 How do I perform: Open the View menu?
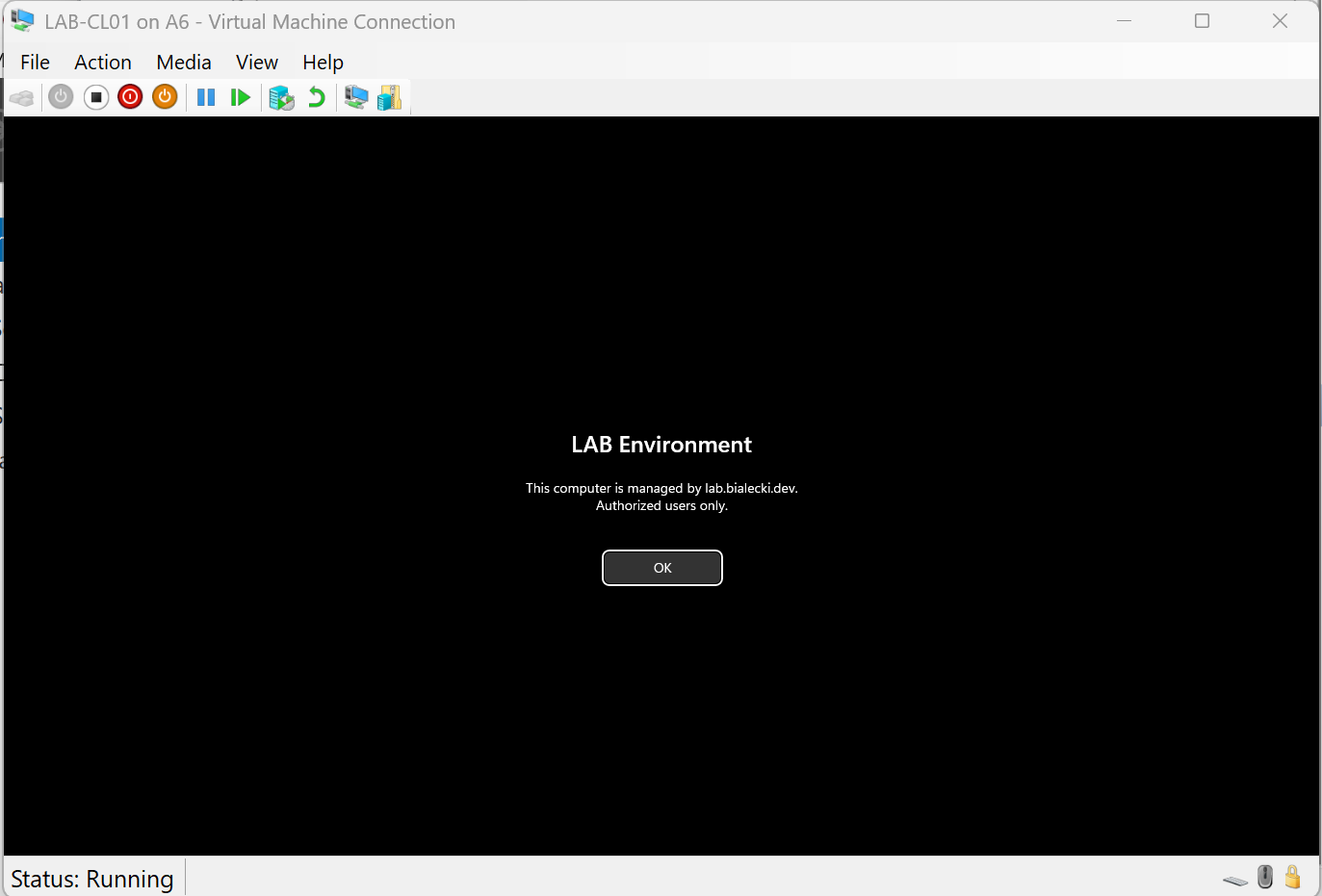(257, 63)
